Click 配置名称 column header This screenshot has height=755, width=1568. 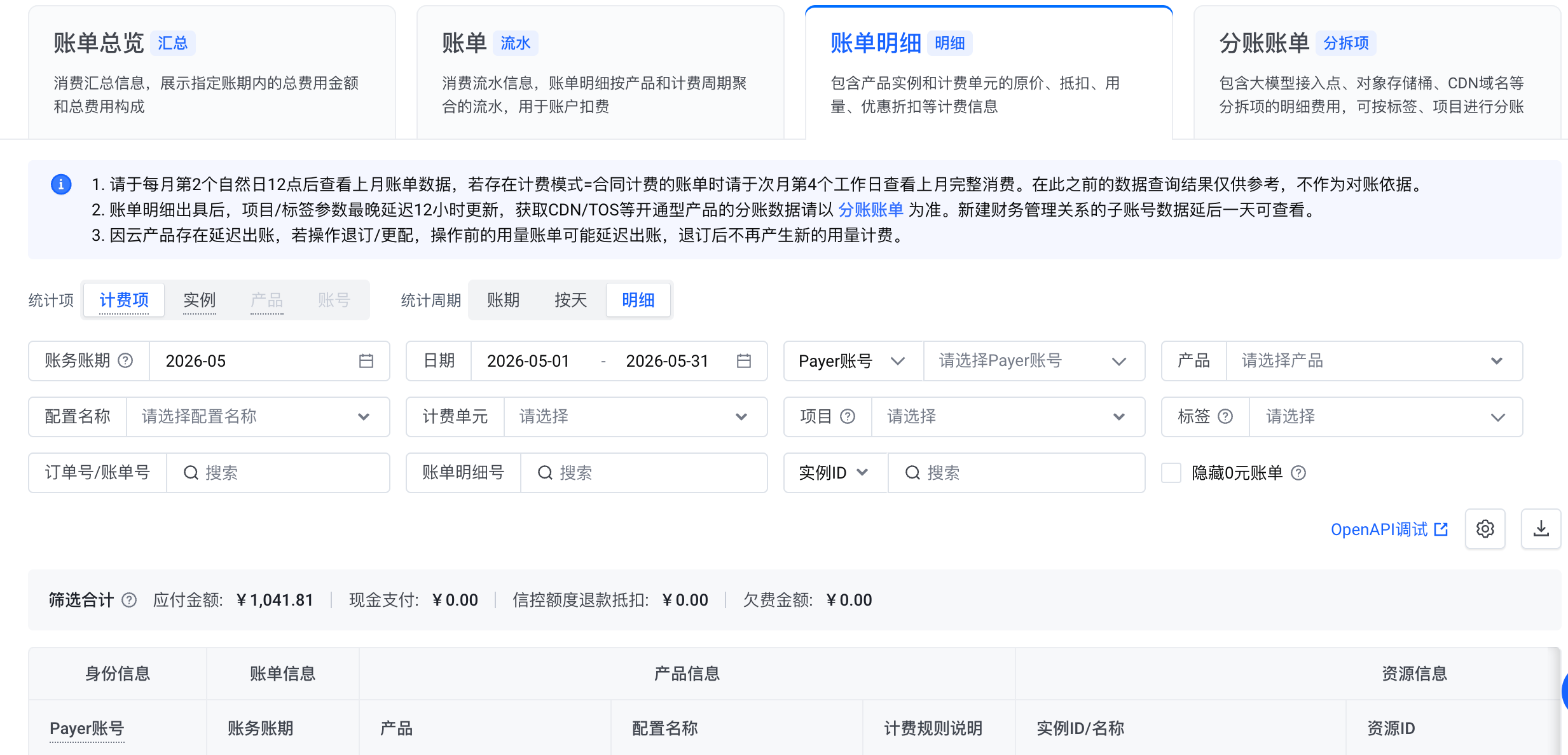pos(664,728)
